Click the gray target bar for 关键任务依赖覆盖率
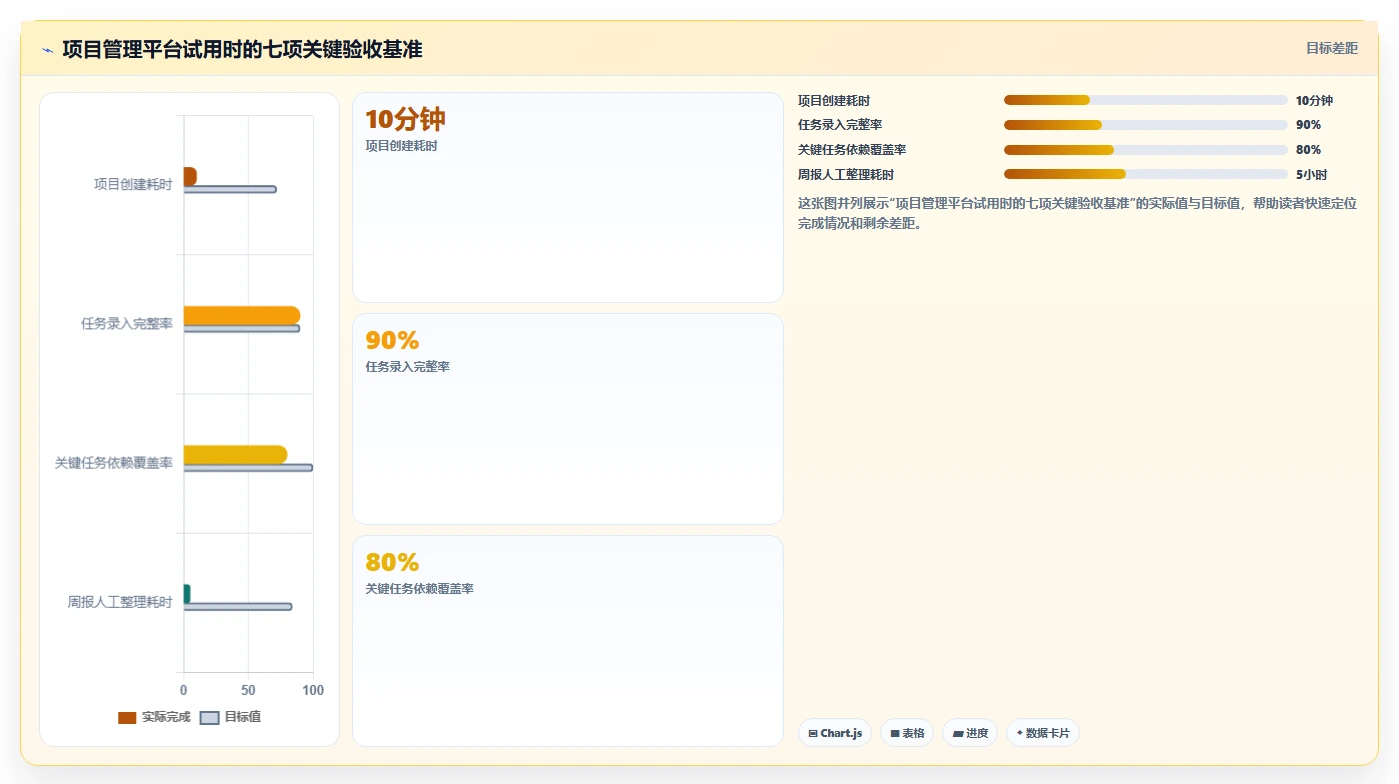The height and width of the screenshot is (784, 1399). [x=248, y=467]
